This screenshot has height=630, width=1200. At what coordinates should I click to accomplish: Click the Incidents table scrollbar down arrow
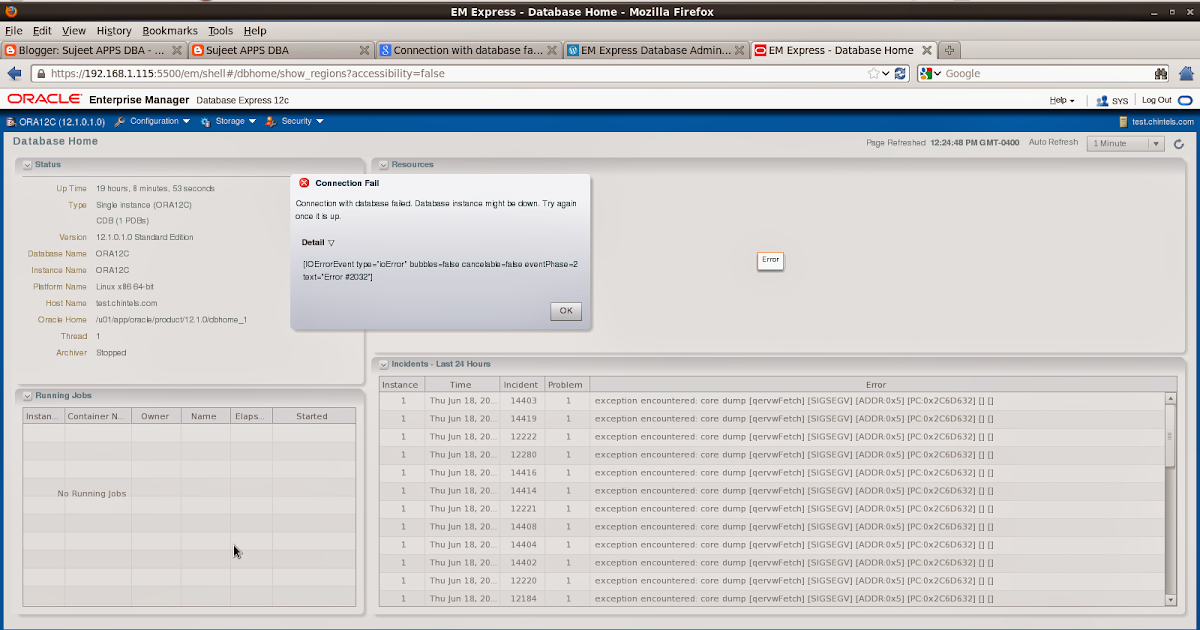pyautogui.click(x=1171, y=599)
